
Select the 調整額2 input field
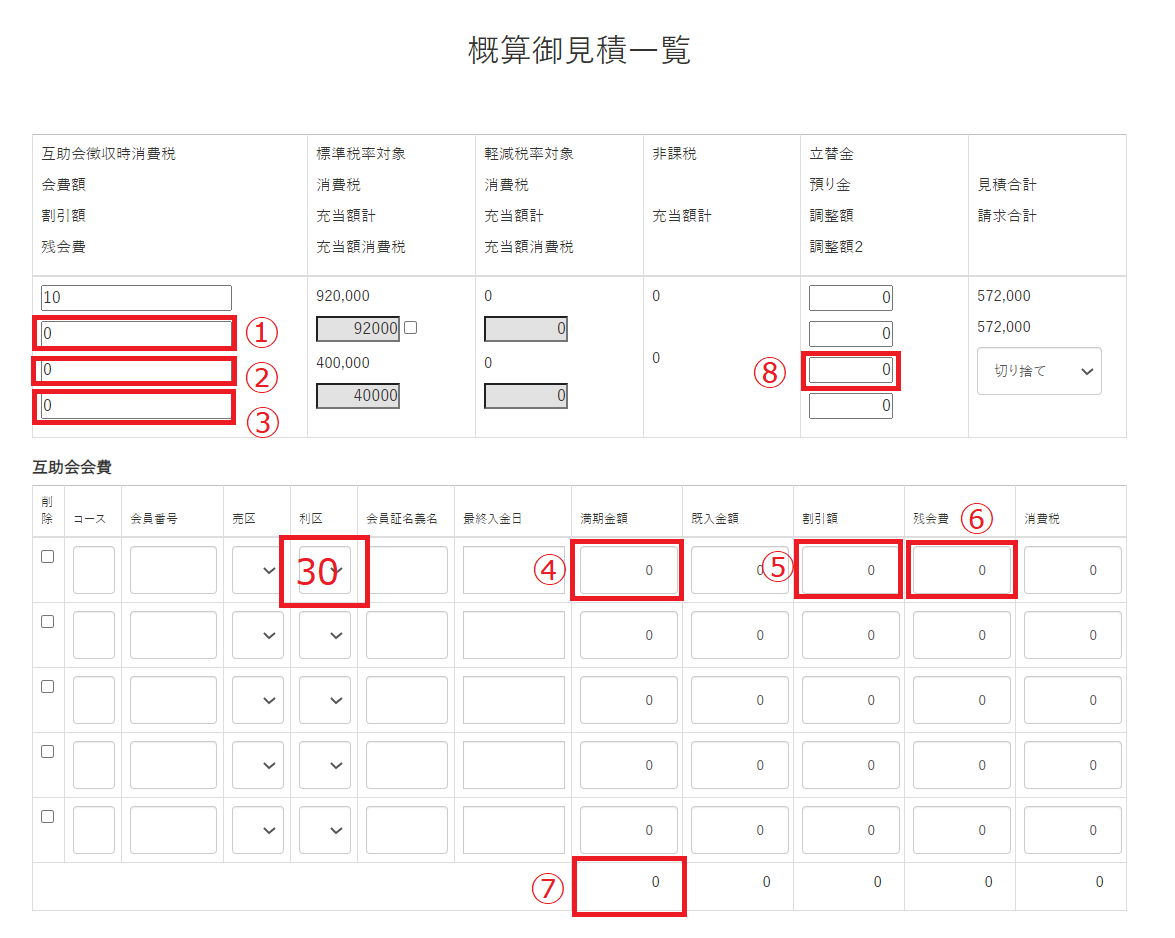coord(850,406)
